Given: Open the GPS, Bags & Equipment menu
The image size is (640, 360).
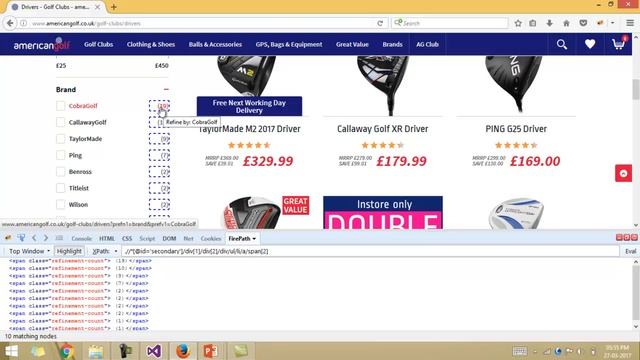Looking at the screenshot, I should [289, 44].
